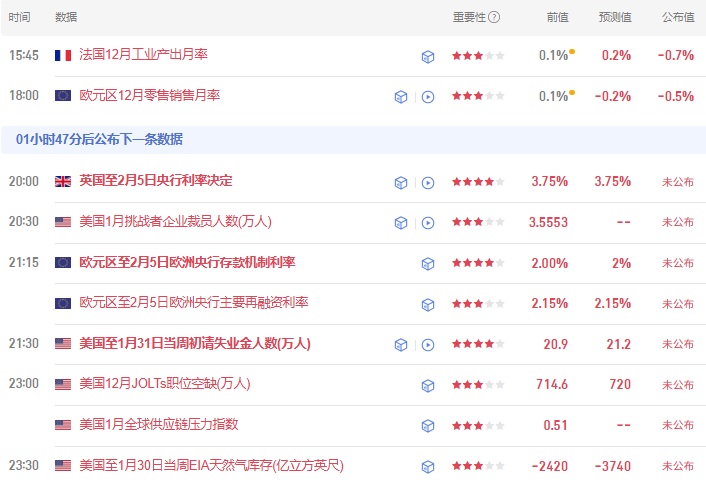The image size is (706, 486).
Task: Open cube icon for EIA天然气库存 row
Action: coord(428,467)
